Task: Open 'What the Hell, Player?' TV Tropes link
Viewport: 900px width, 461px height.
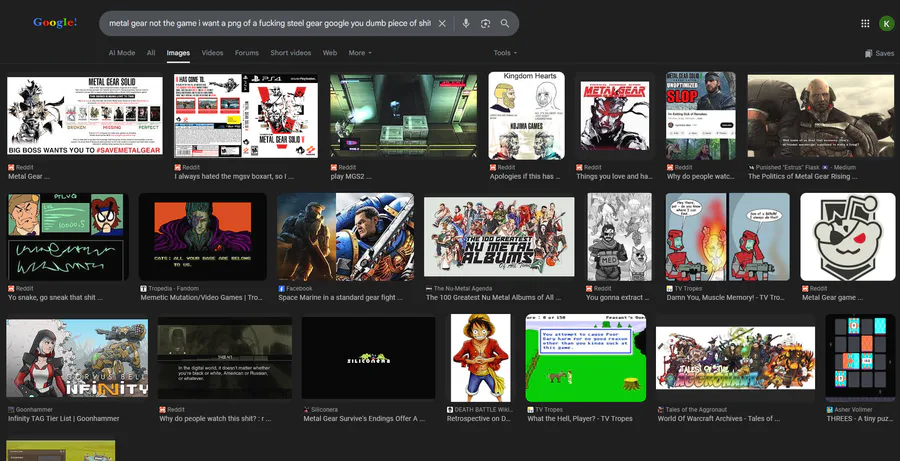Action: tap(580, 419)
